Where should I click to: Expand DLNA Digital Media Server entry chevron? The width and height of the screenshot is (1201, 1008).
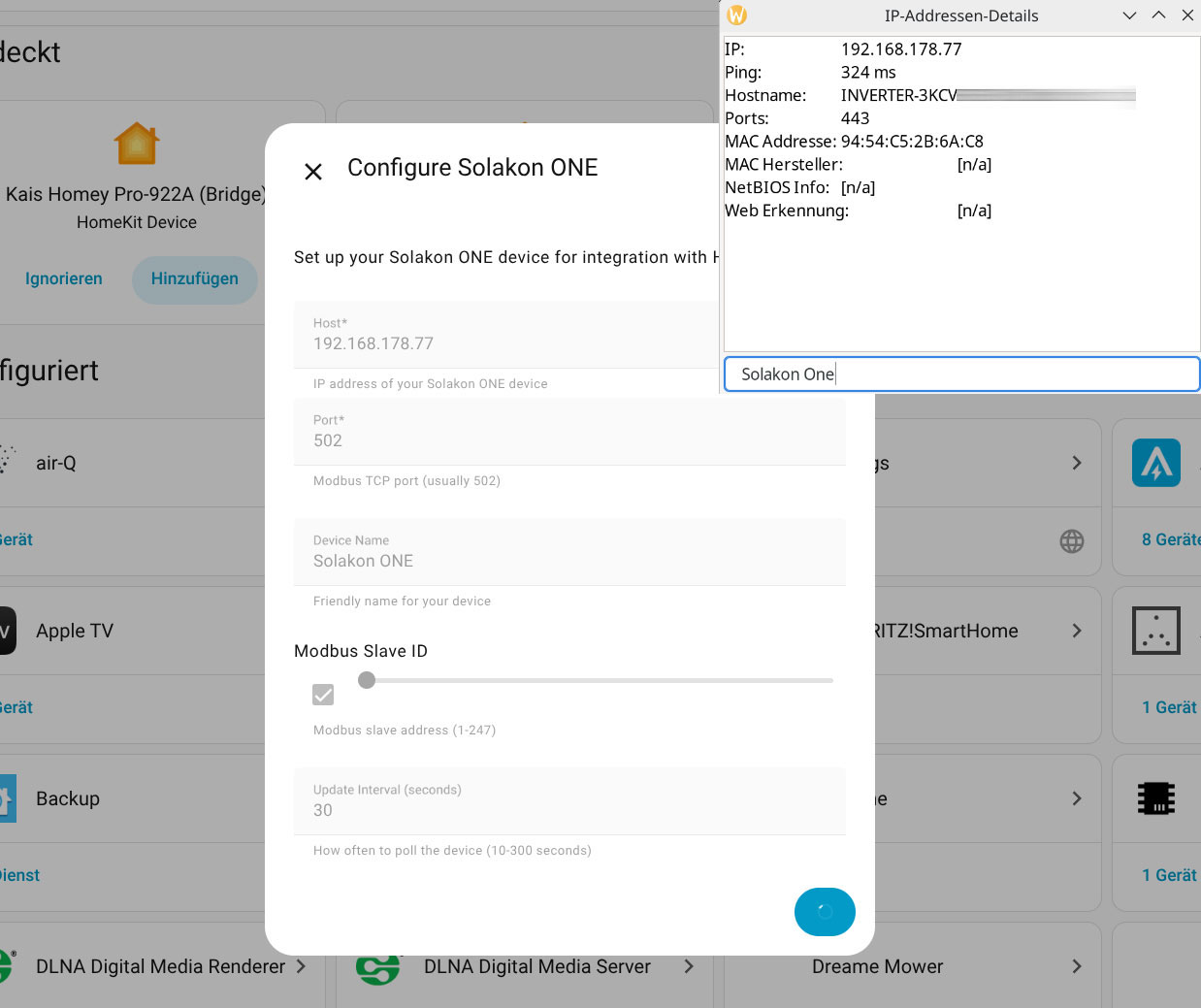(x=689, y=966)
